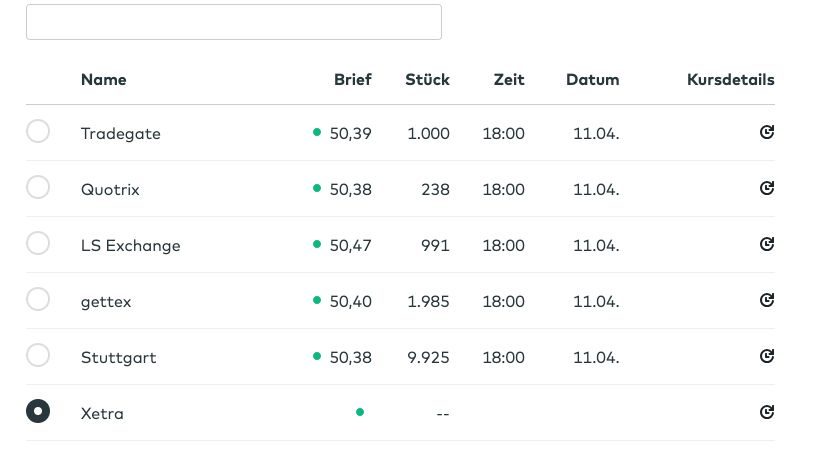Image resolution: width=816 pixels, height=450 pixels.
Task: Click the selected Xetra radio button
Action: pos(38,411)
